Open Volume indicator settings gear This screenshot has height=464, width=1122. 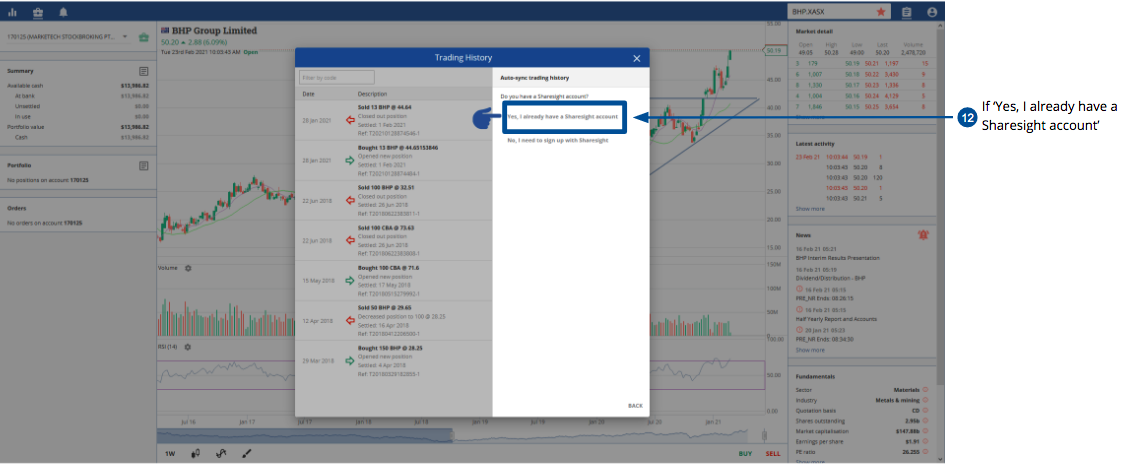[x=188, y=268]
